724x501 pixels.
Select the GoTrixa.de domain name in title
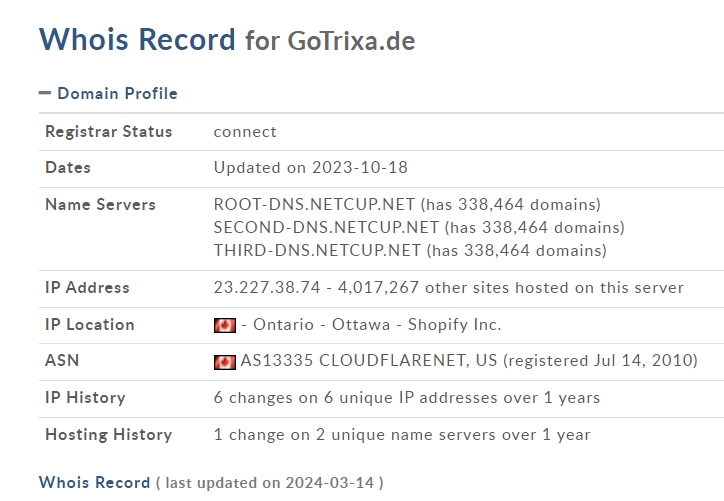351,41
